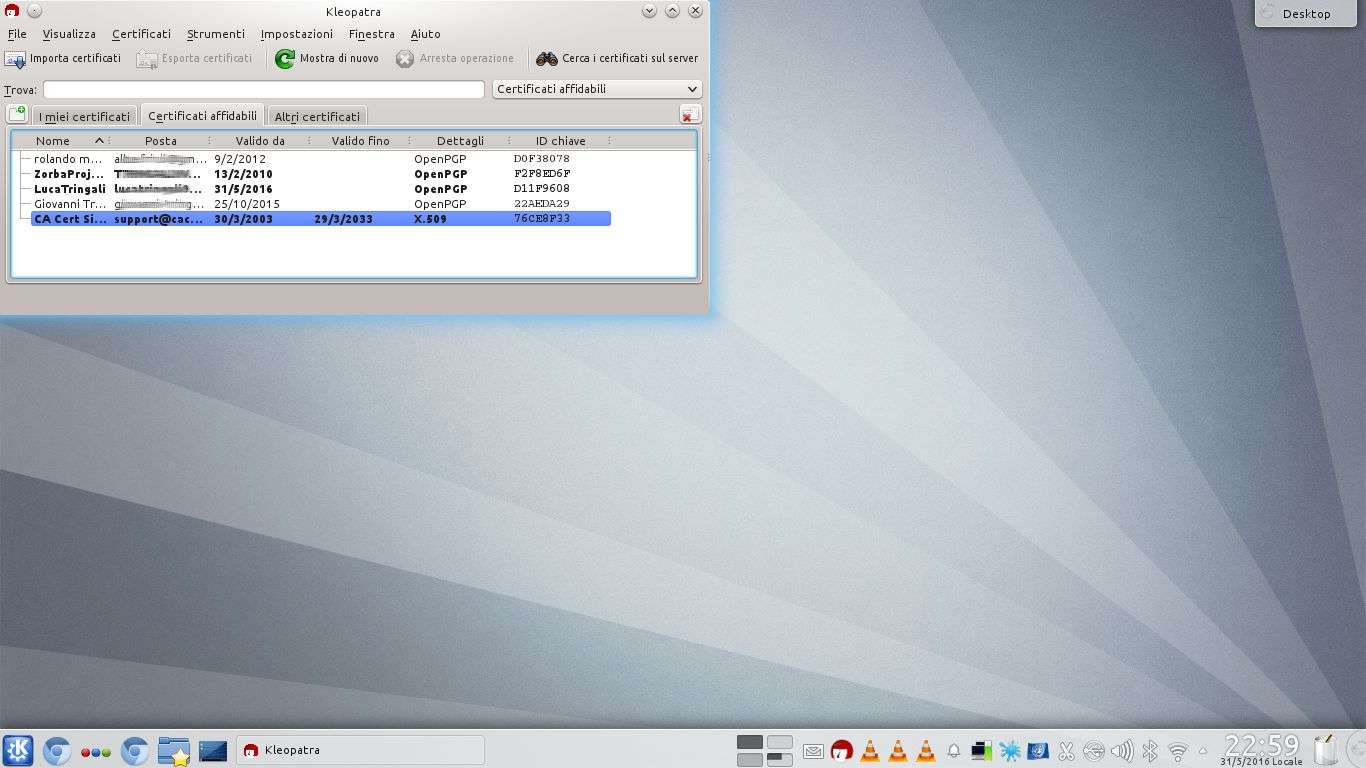This screenshot has width=1366, height=768.
Task: Click the green Mostra di nuovo refresh icon
Action: point(285,59)
